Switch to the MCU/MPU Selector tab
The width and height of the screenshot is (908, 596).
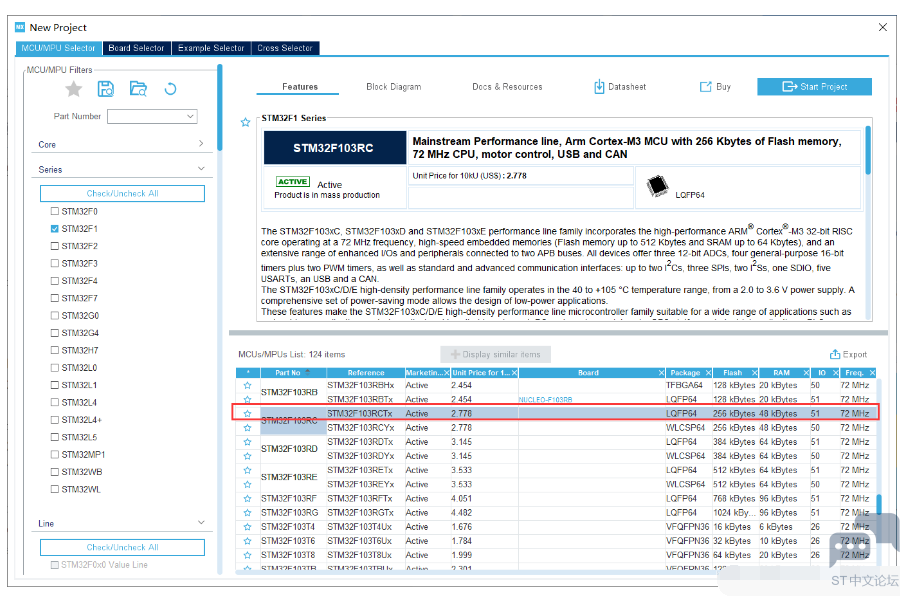(x=58, y=48)
